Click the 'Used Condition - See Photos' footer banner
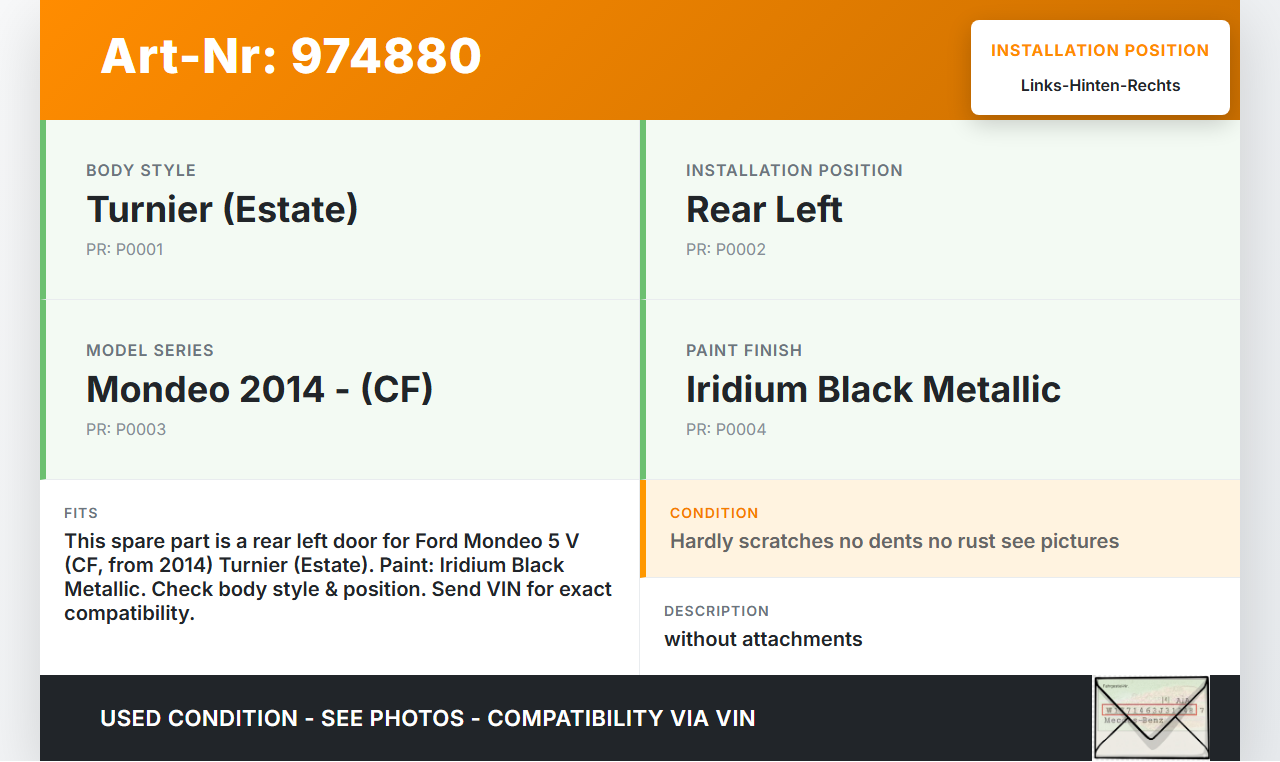This screenshot has width=1280, height=762. point(428,718)
